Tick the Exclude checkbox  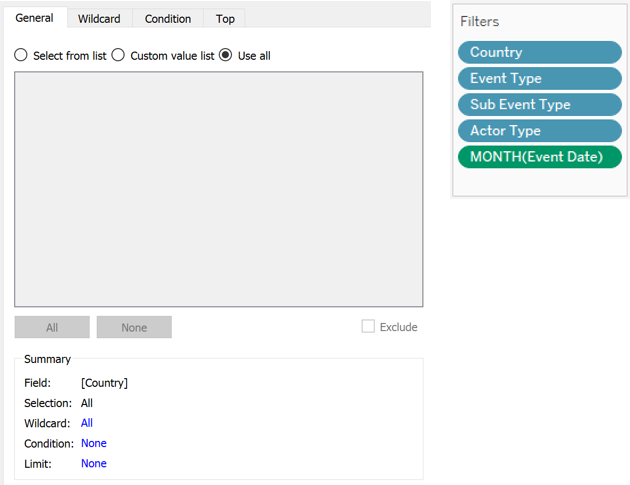pos(368,326)
